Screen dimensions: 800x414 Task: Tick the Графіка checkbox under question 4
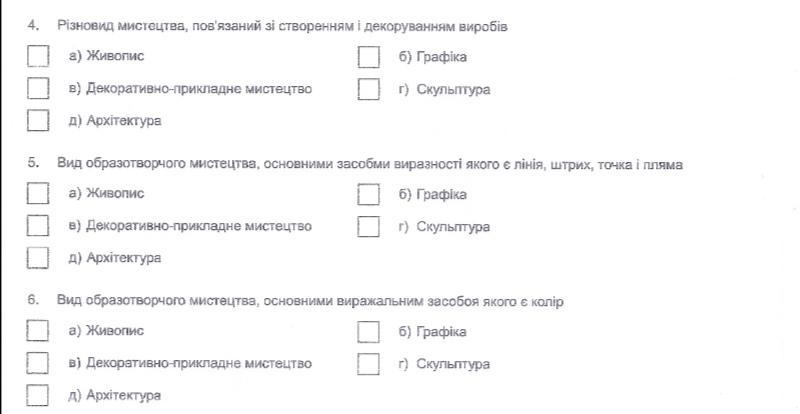point(368,57)
